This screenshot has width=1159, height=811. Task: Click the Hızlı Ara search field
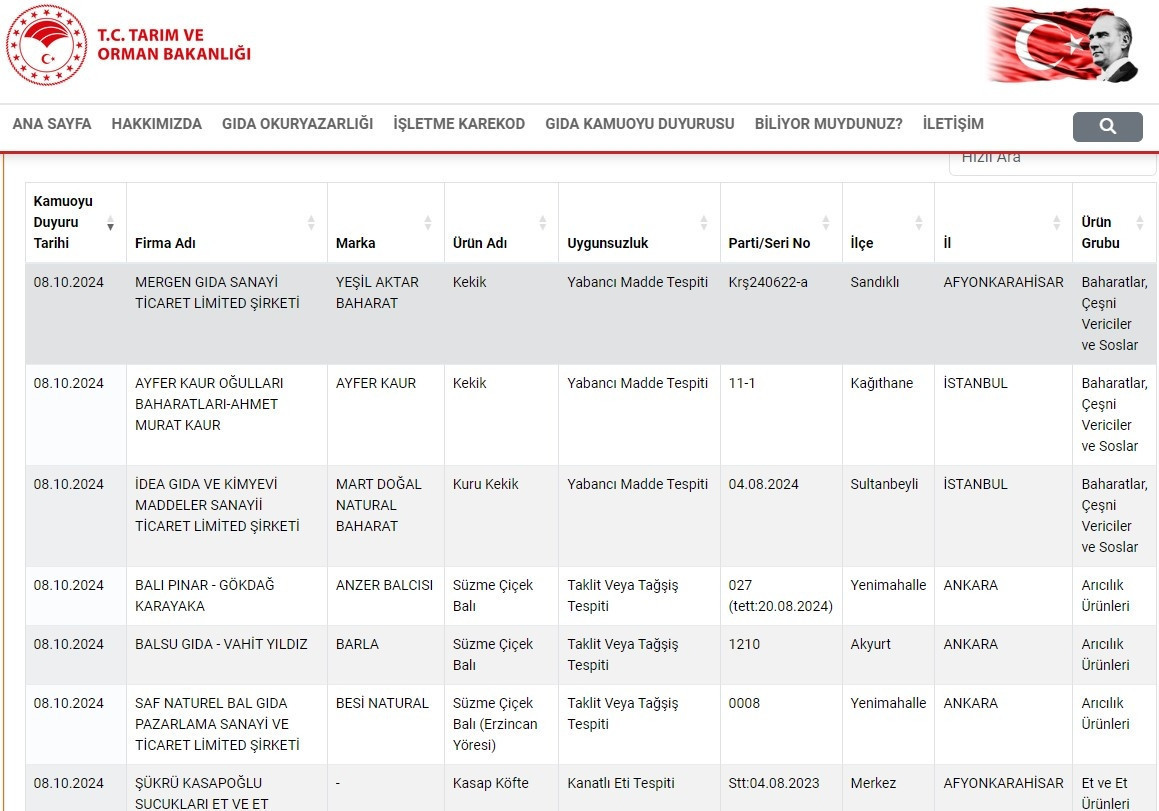tap(1052, 162)
